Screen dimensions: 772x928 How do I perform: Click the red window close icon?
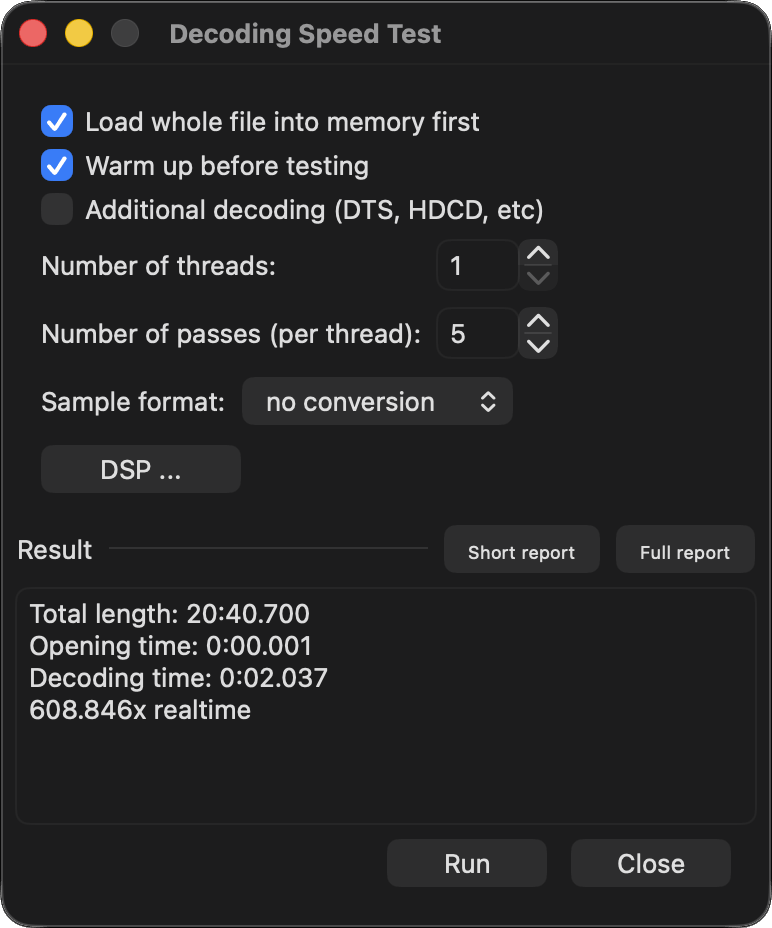point(34,34)
